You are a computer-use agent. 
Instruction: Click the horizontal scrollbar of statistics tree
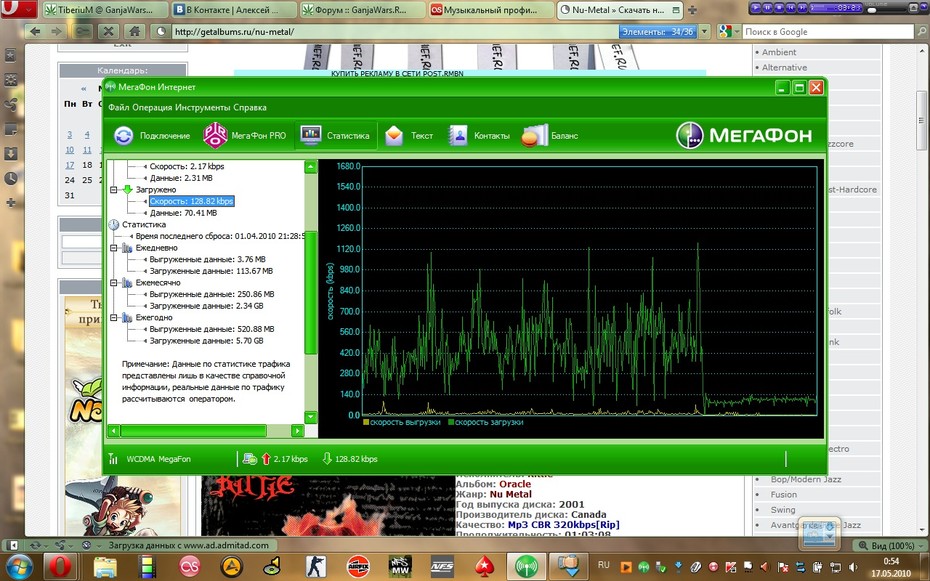point(206,430)
